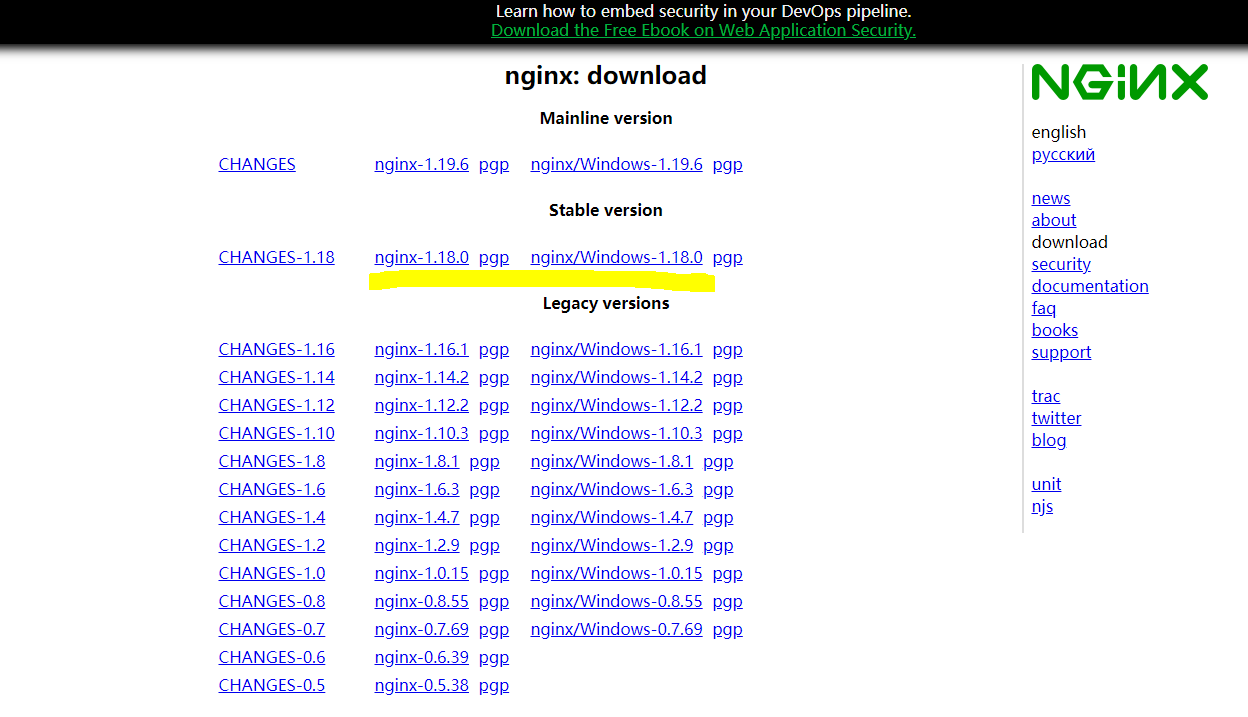Open the about page
Image resolution: width=1248 pixels, height=717 pixels.
click(1053, 220)
